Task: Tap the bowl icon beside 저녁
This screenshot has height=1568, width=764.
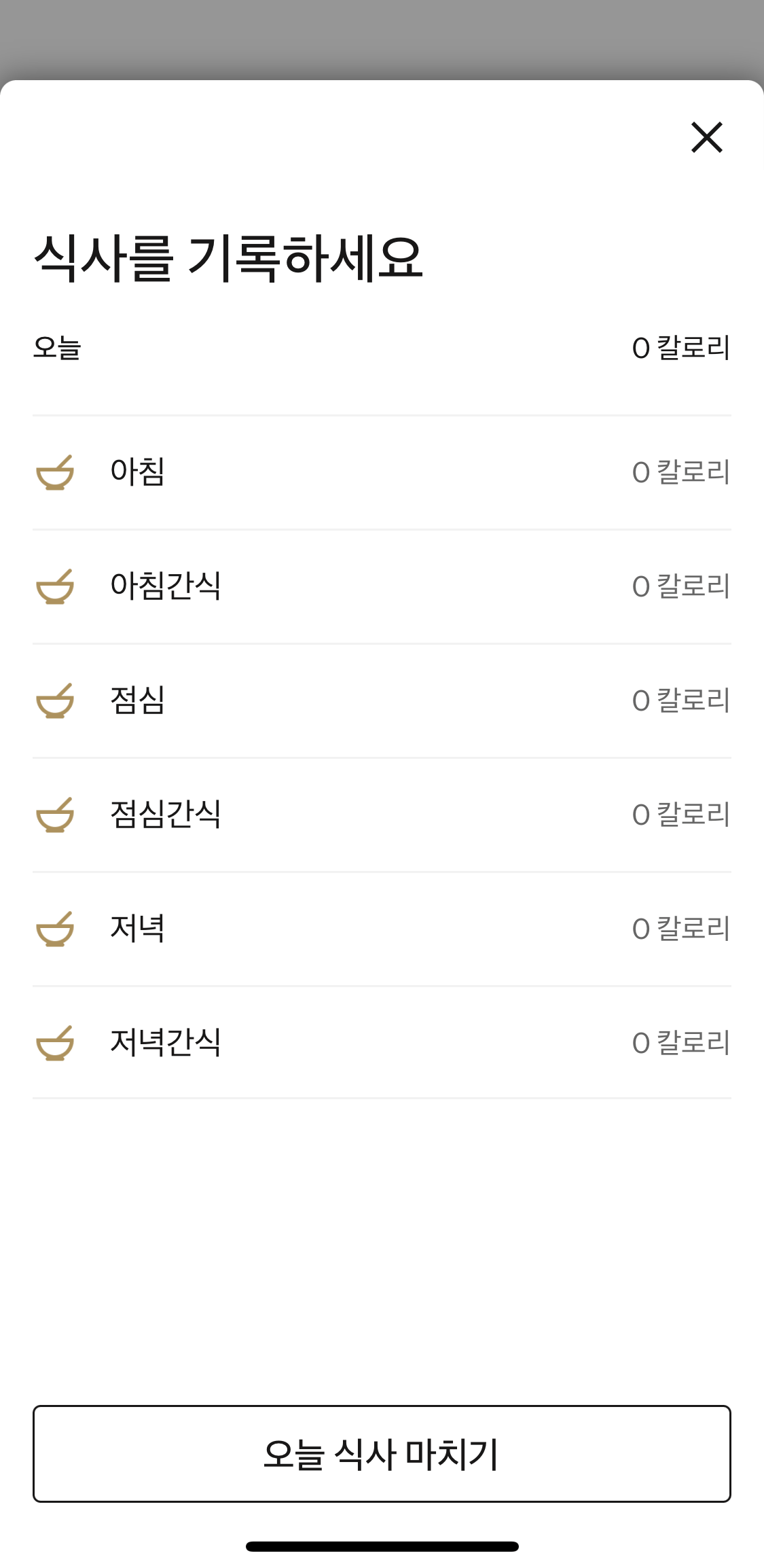Action: pos(55,929)
